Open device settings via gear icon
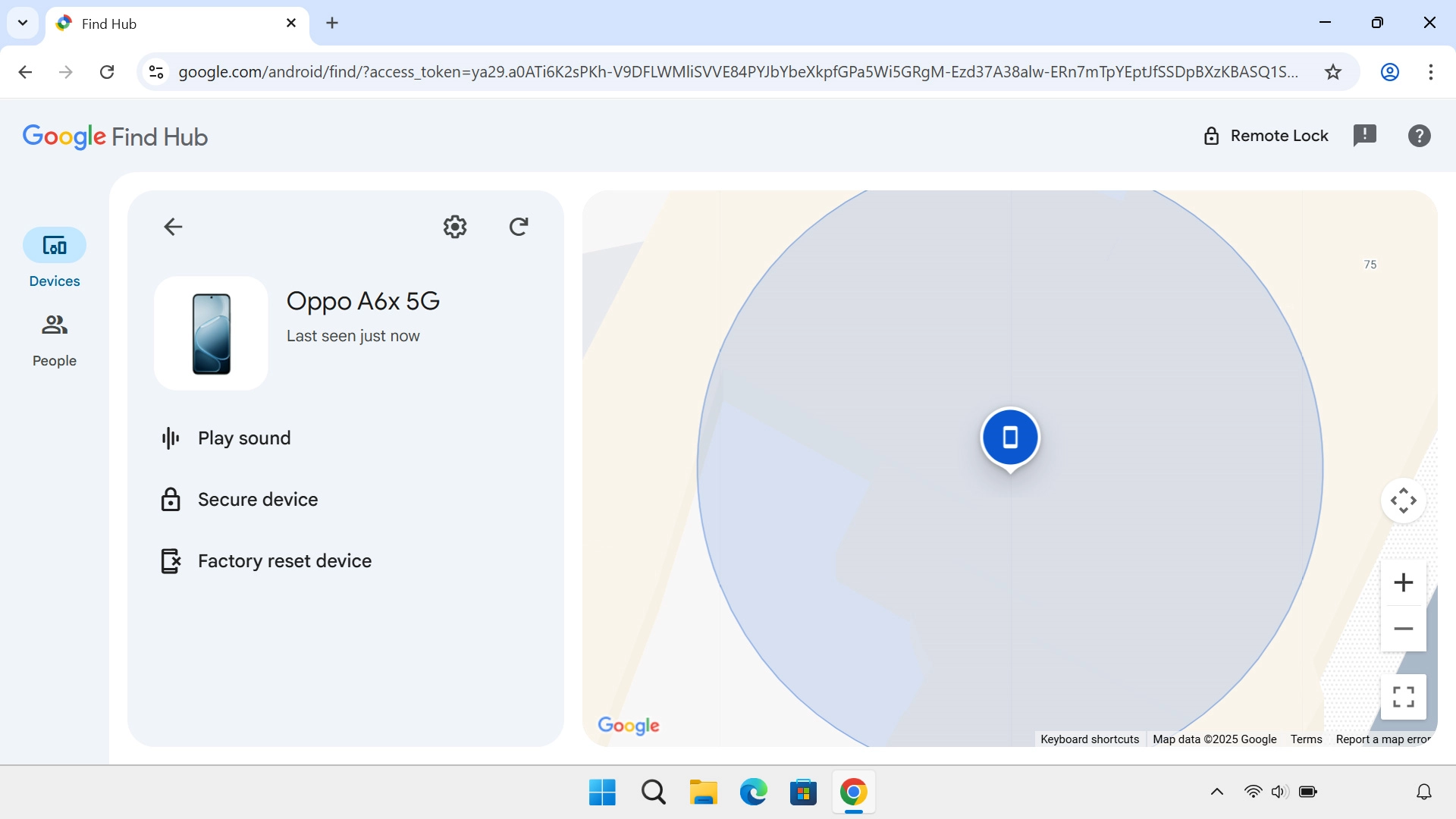The height and width of the screenshot is (819, 1456). click(x=454, y=226)
